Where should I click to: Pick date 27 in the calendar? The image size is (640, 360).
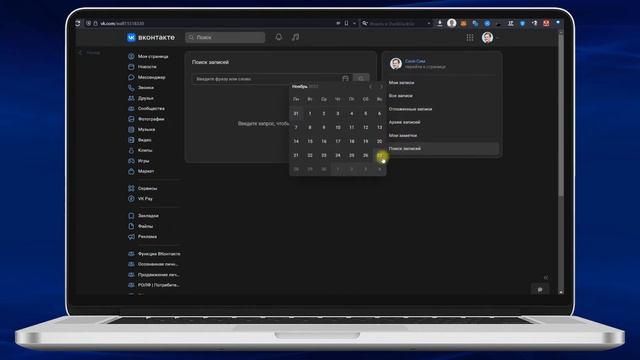(x=380, y=156)
